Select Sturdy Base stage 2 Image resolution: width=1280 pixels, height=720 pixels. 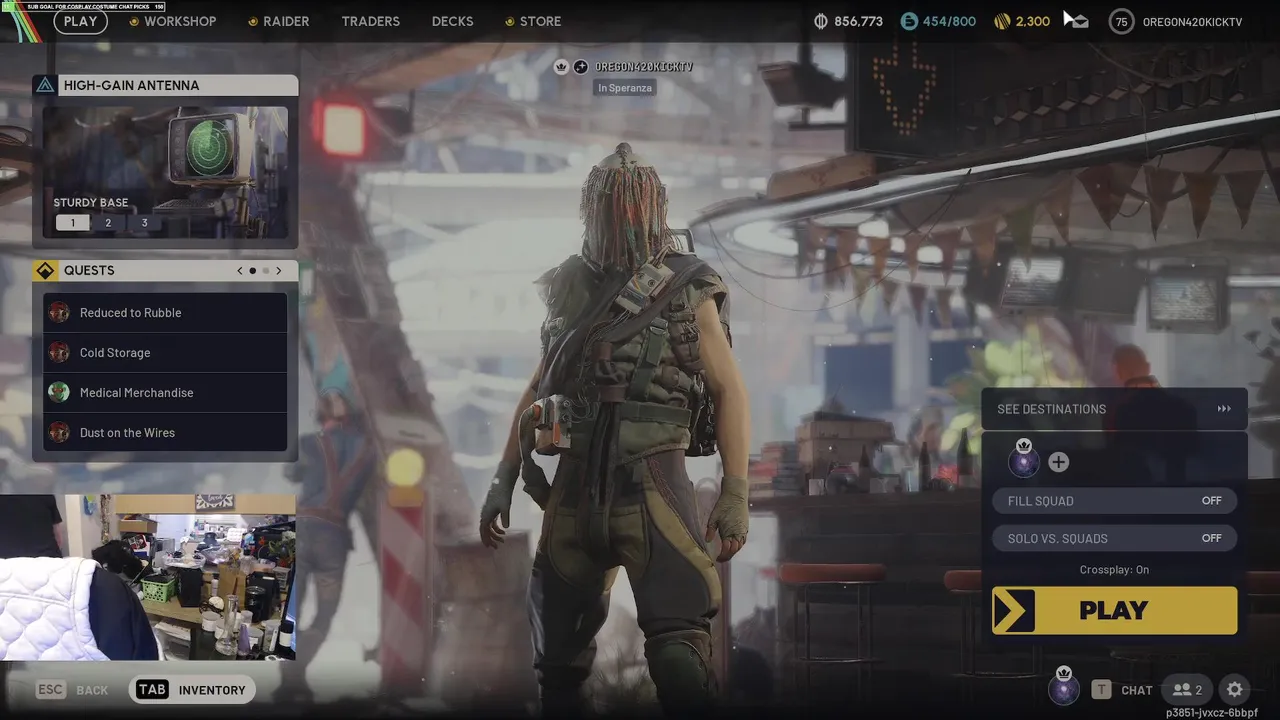[108, 223]
